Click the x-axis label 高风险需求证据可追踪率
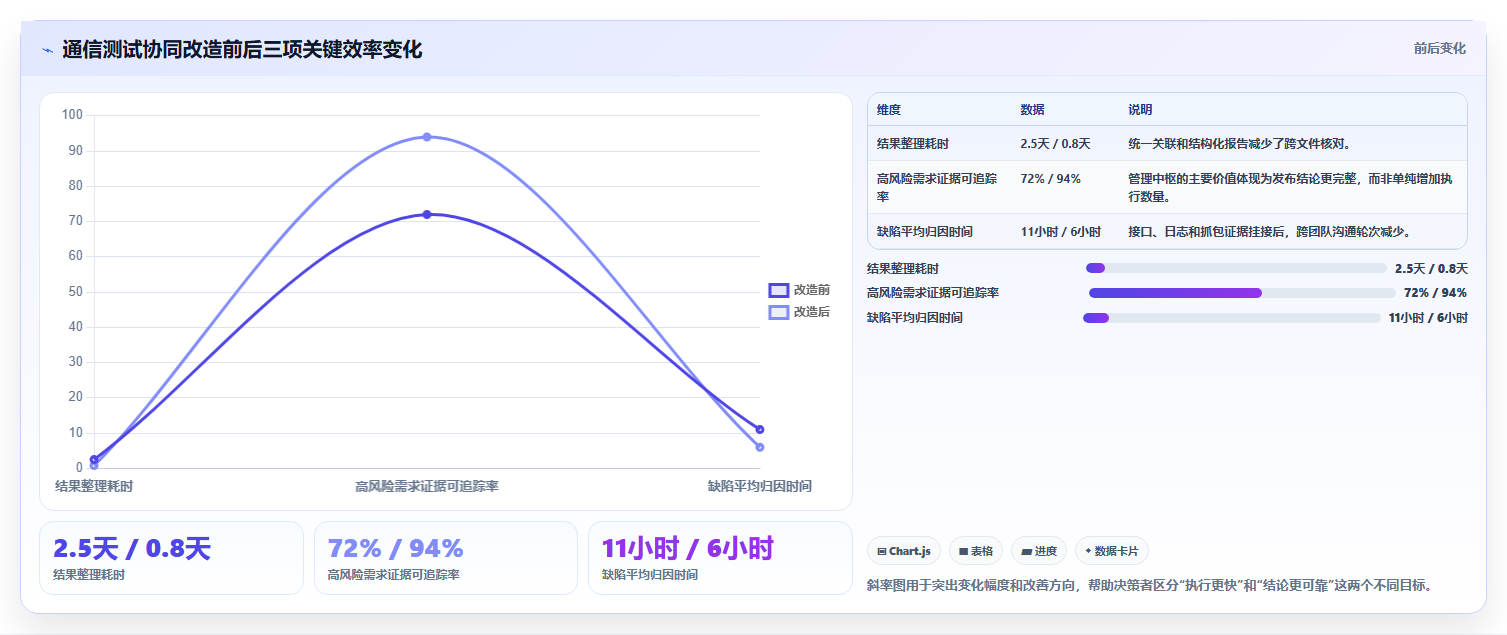The width and height of the screenshot is (1507, 635). (x=427, y=486)
